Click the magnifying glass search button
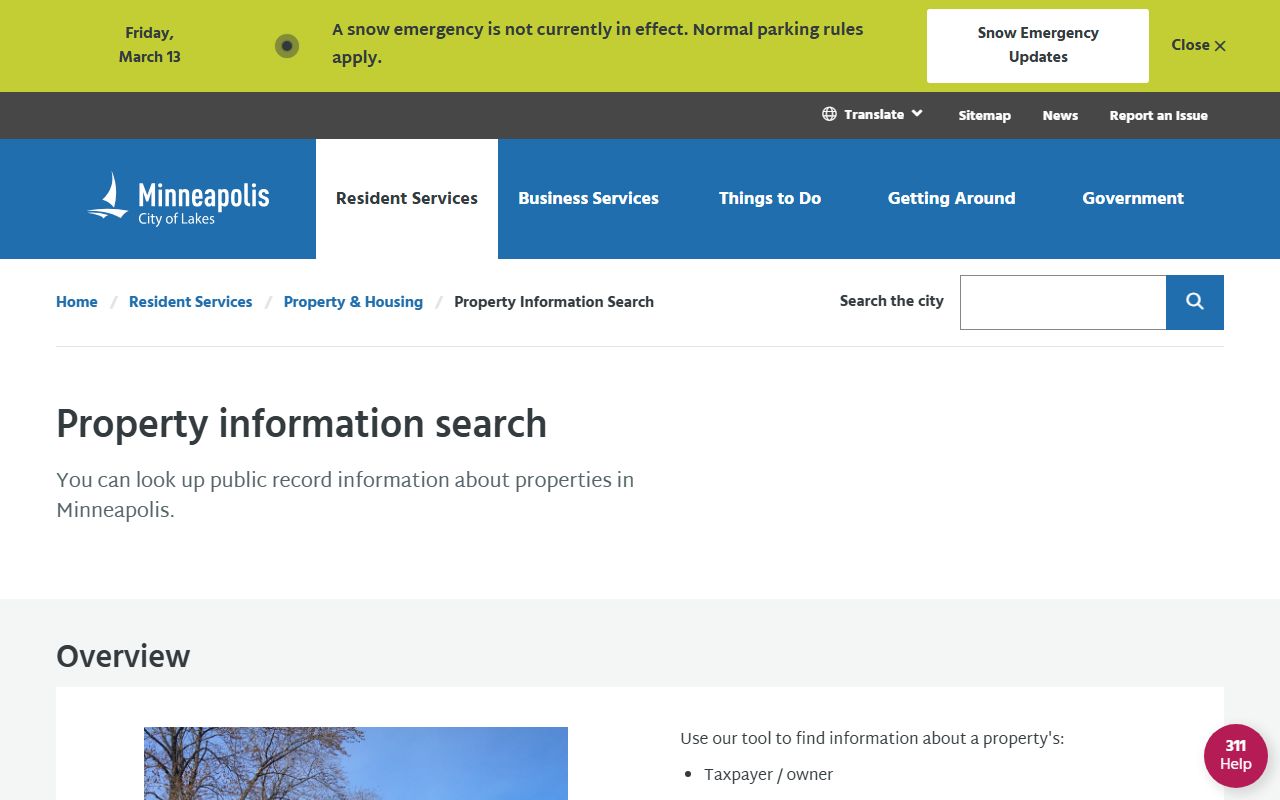The height and width of the screenshot is (800, 1280). point(1195,302)
